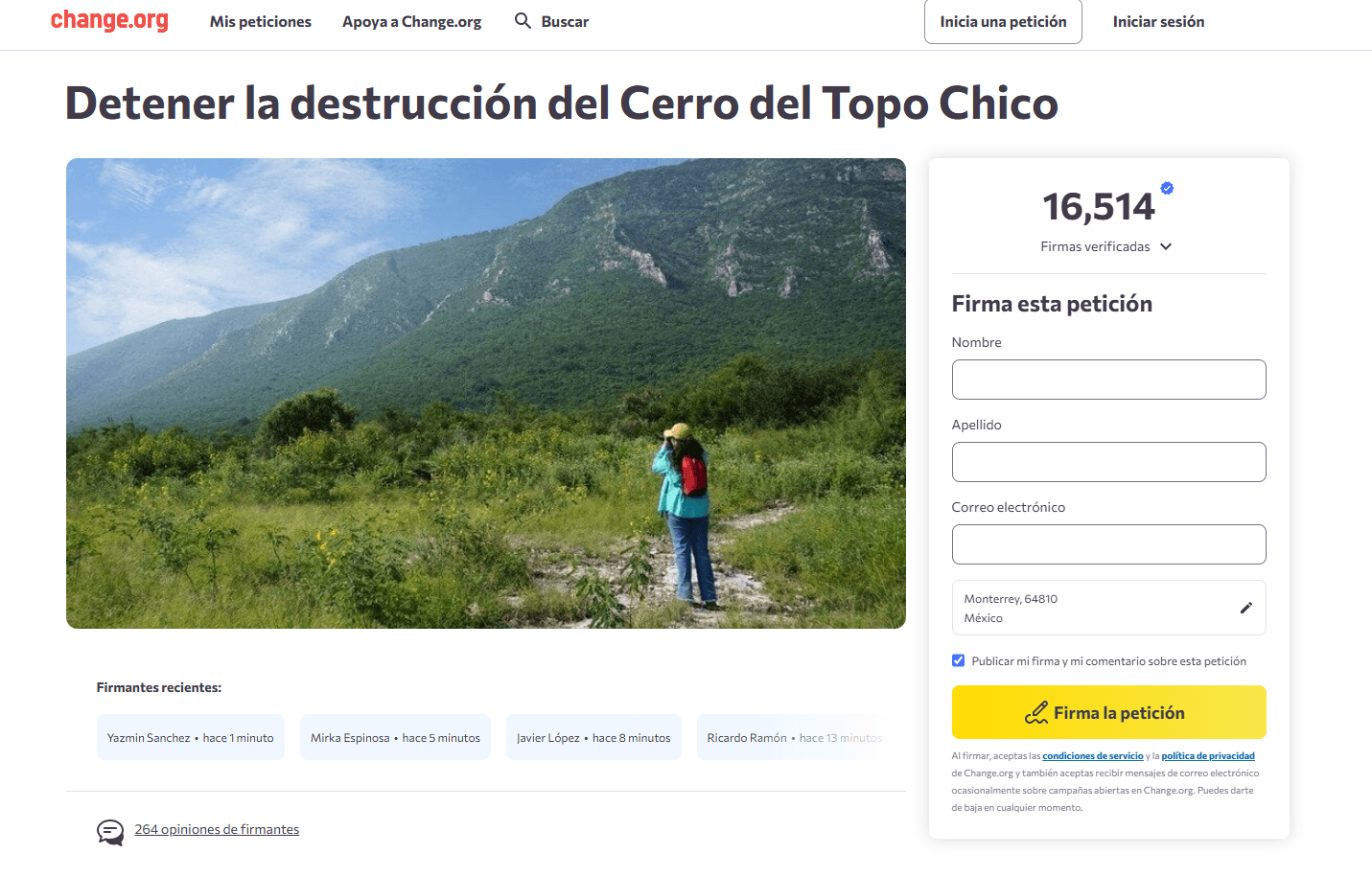Click the Iniciar sesión link
The width and height of the screenshot is (1372, 877).
pos(1158,21)
